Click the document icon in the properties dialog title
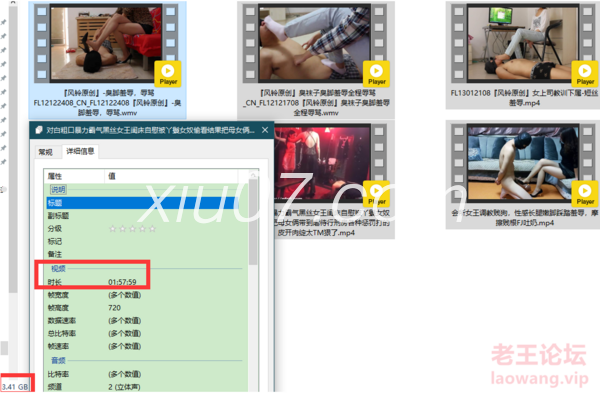This screenshot has width=600, height=393. [x=39, y=130]
